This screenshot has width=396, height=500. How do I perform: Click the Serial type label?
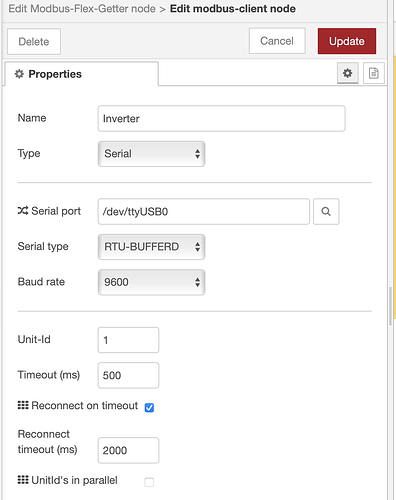(x=43, y=246)
